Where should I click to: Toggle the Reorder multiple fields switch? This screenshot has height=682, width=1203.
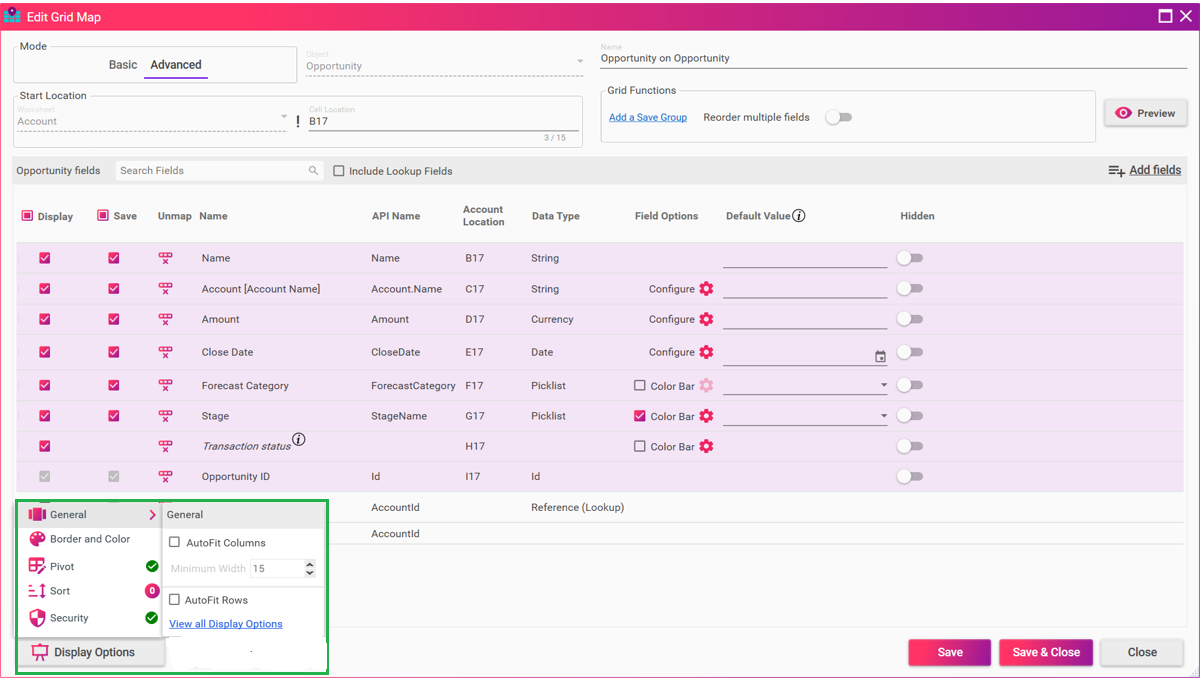(838, 117)
